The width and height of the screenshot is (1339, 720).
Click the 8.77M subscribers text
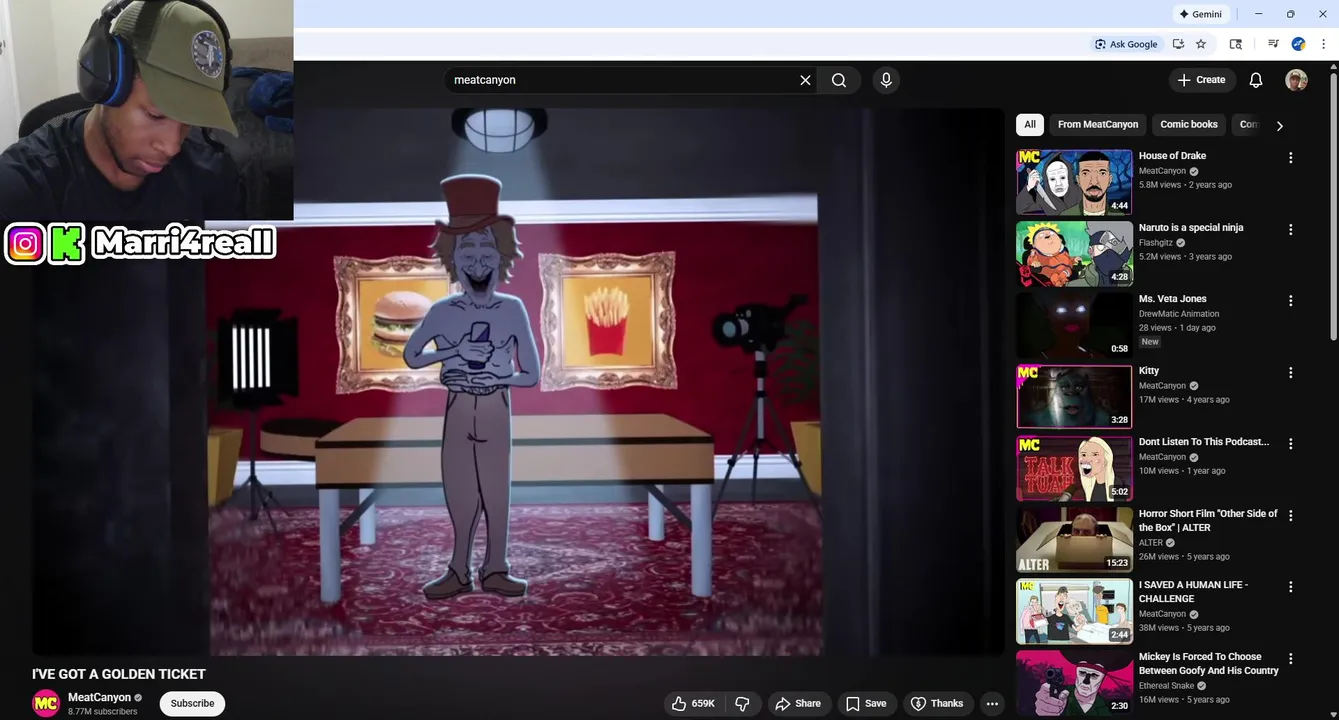click(103, 712)
